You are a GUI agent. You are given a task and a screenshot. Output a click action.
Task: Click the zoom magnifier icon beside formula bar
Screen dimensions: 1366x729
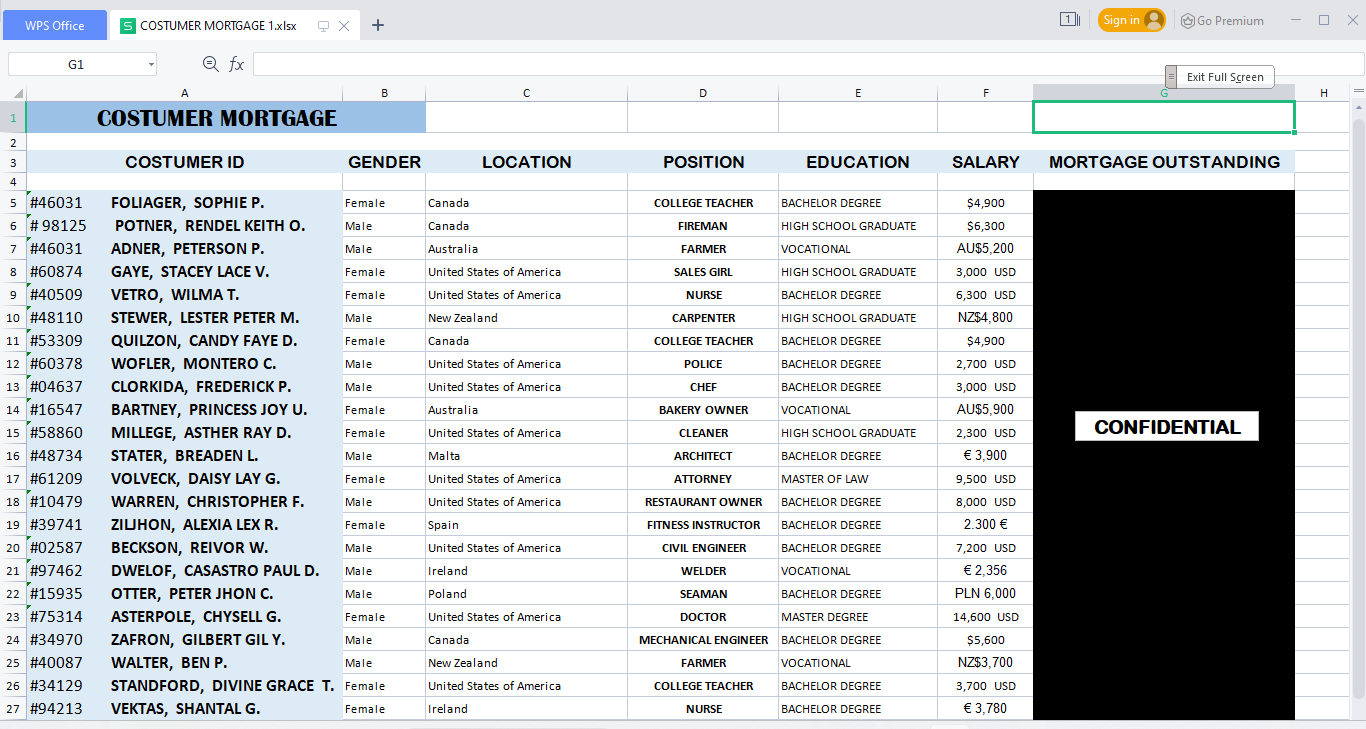[210, 64]
